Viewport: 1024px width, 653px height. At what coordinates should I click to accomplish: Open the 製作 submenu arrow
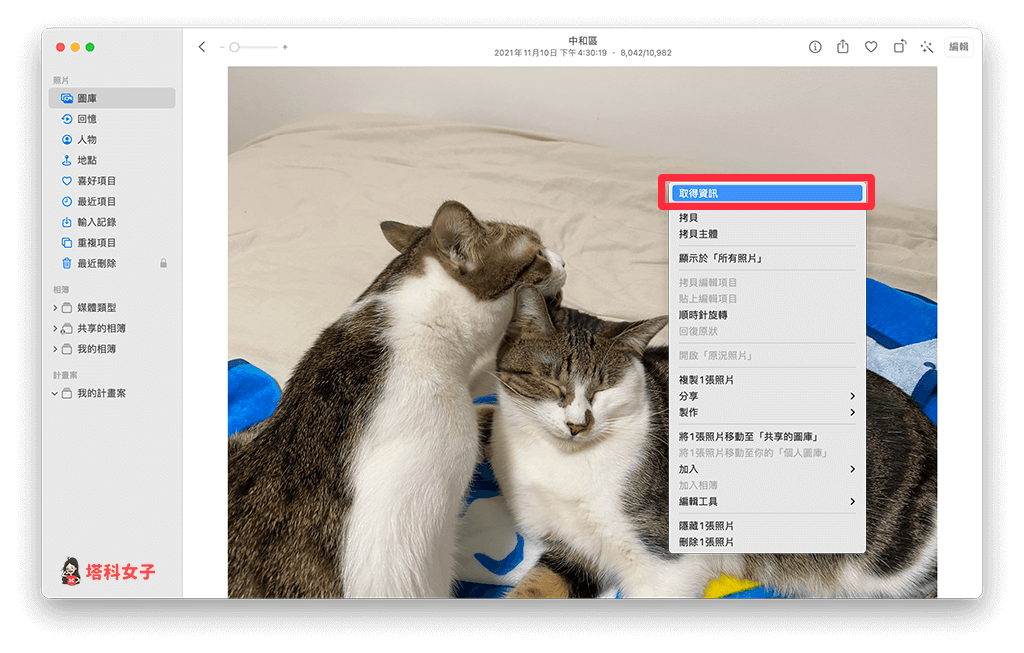pos(852,413)
